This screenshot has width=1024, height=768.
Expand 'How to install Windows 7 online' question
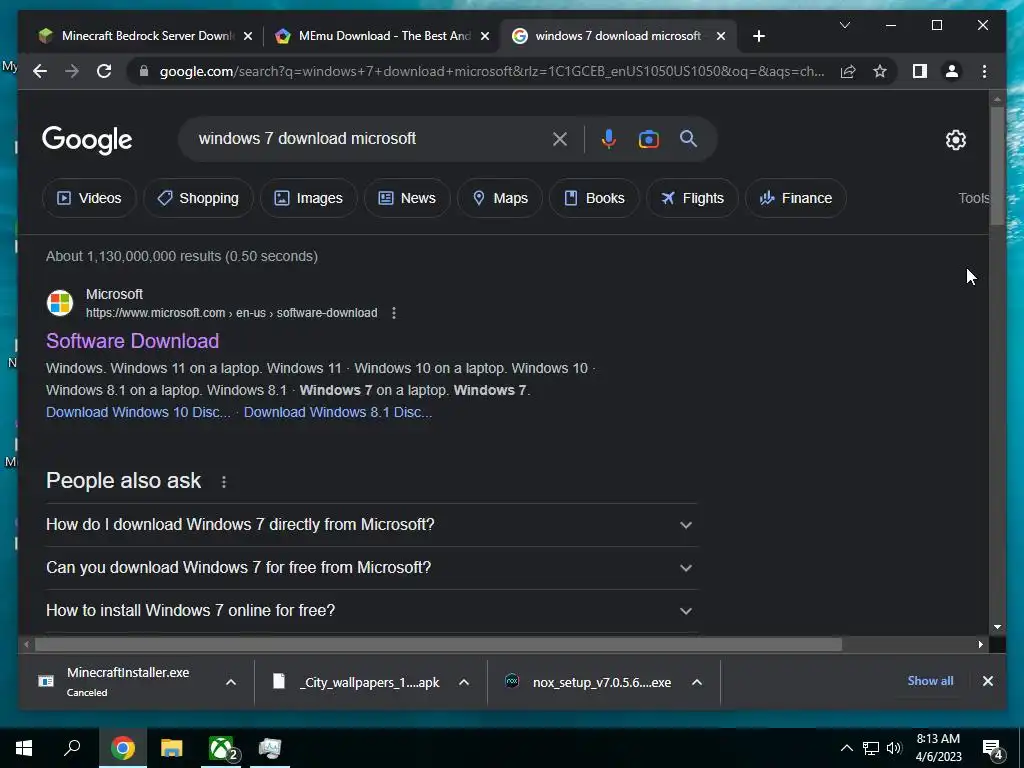pos(371,611)
